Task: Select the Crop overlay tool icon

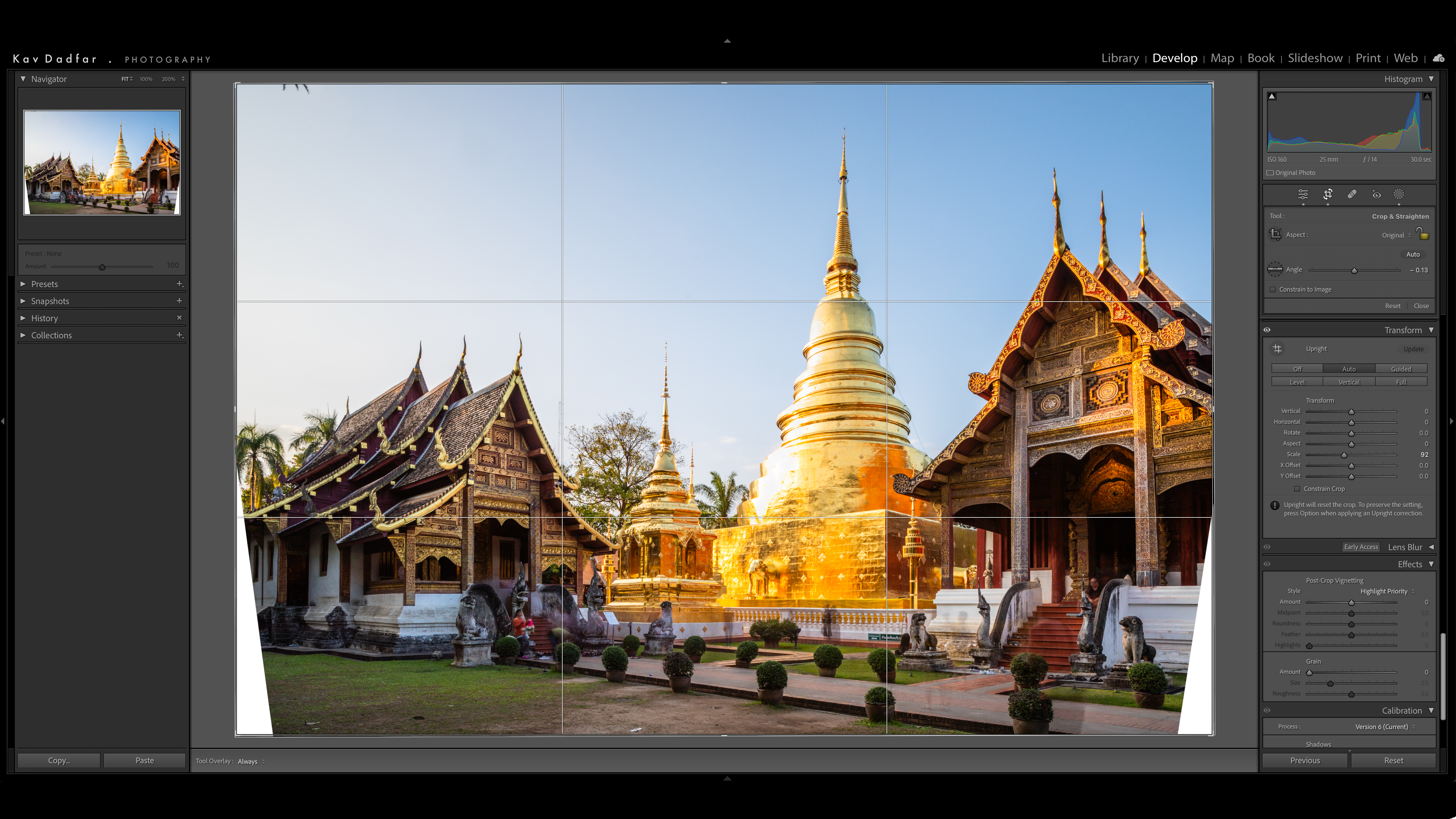Action: point(1328,194)
